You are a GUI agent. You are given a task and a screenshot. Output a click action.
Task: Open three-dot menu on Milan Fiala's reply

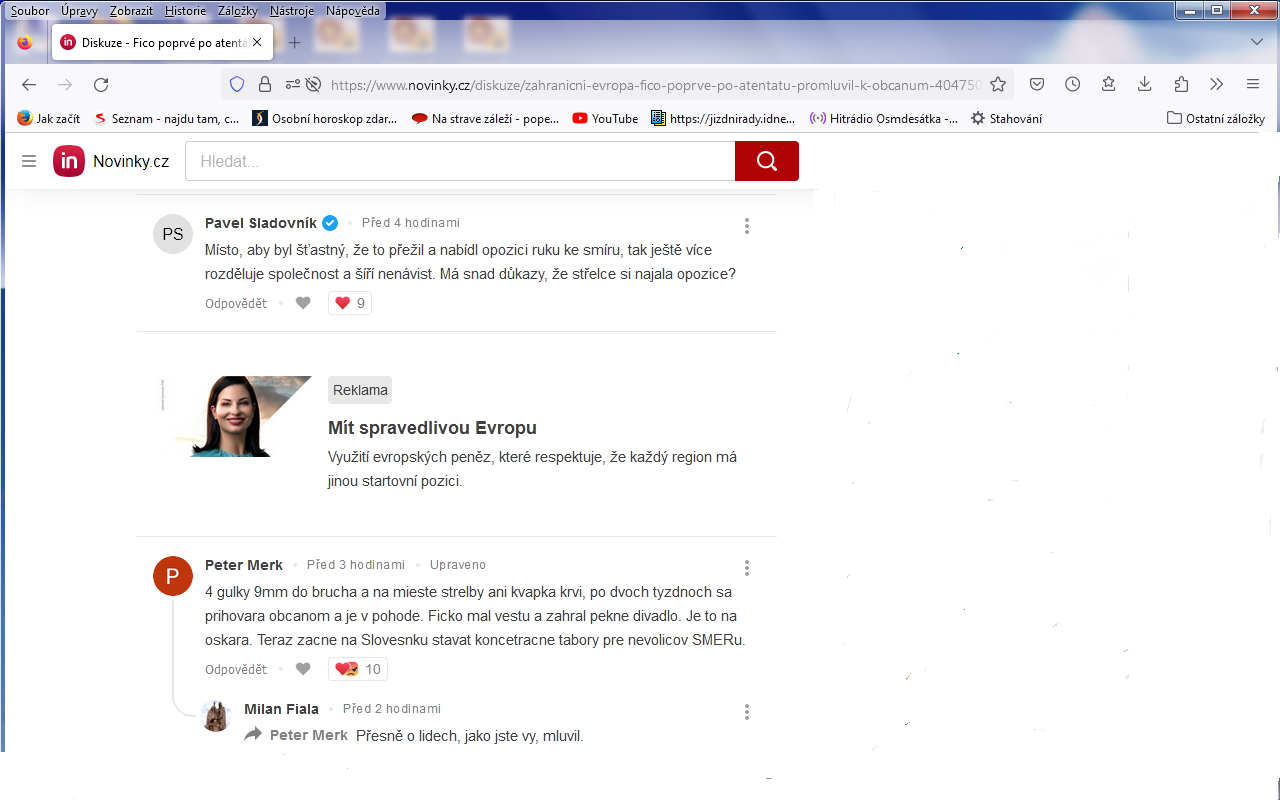point(746,712)
